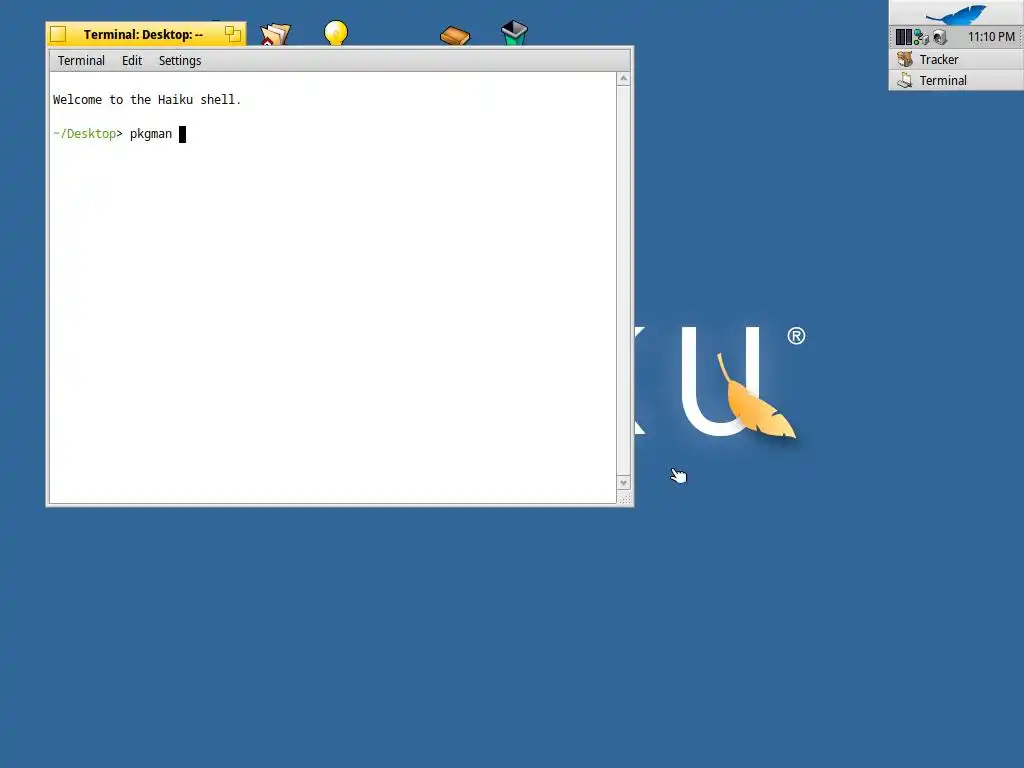Click the Trash bin desktop icon
Viewport: 1024px width, 768px height.
coord(514,33)
